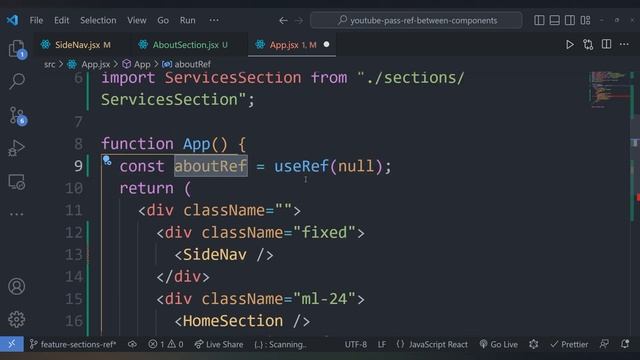Open remote window button in status bar
Viewport: 640px width, 360px height.
(11, 344)
